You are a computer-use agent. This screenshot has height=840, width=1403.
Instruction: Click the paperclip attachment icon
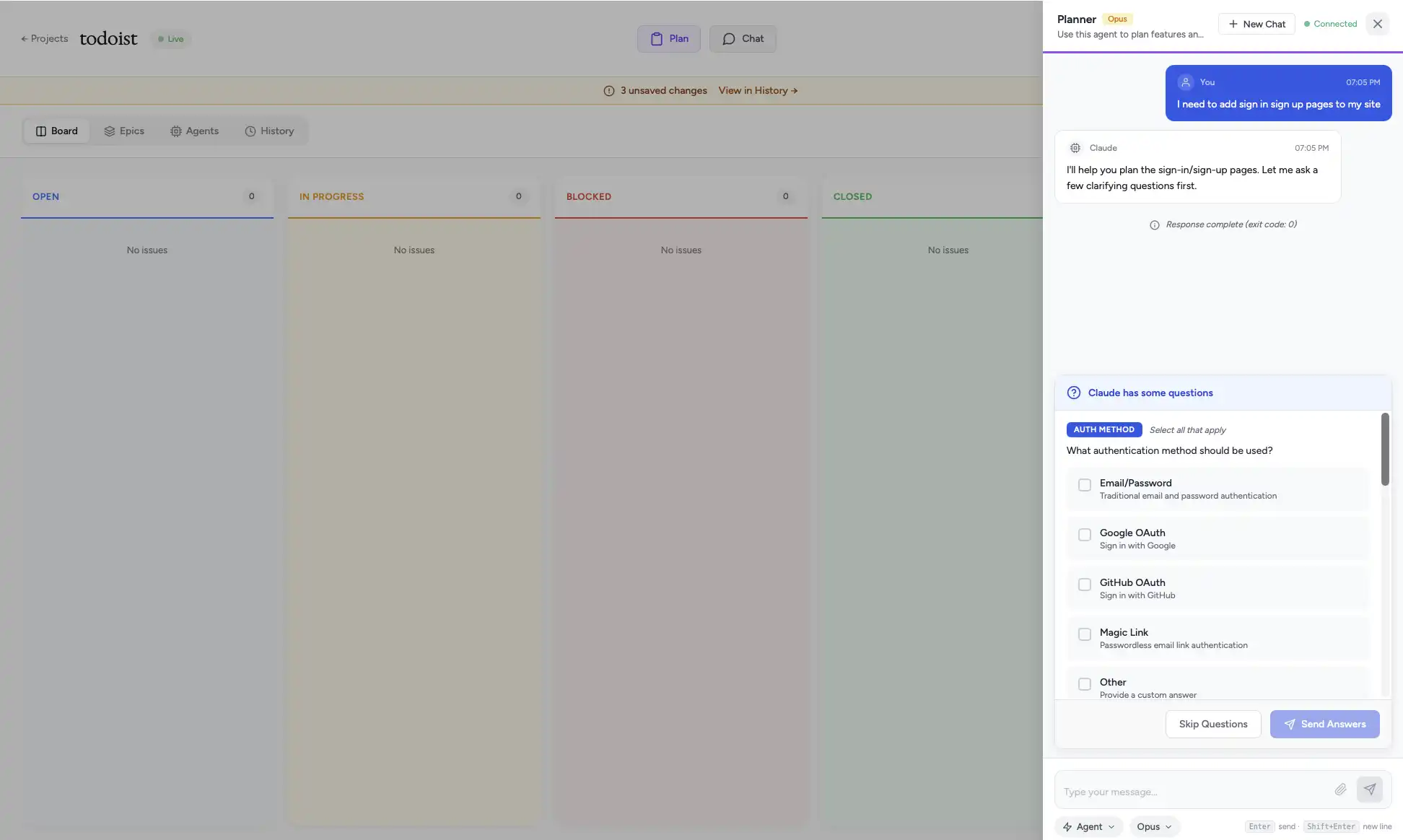tap(1340, 789)
